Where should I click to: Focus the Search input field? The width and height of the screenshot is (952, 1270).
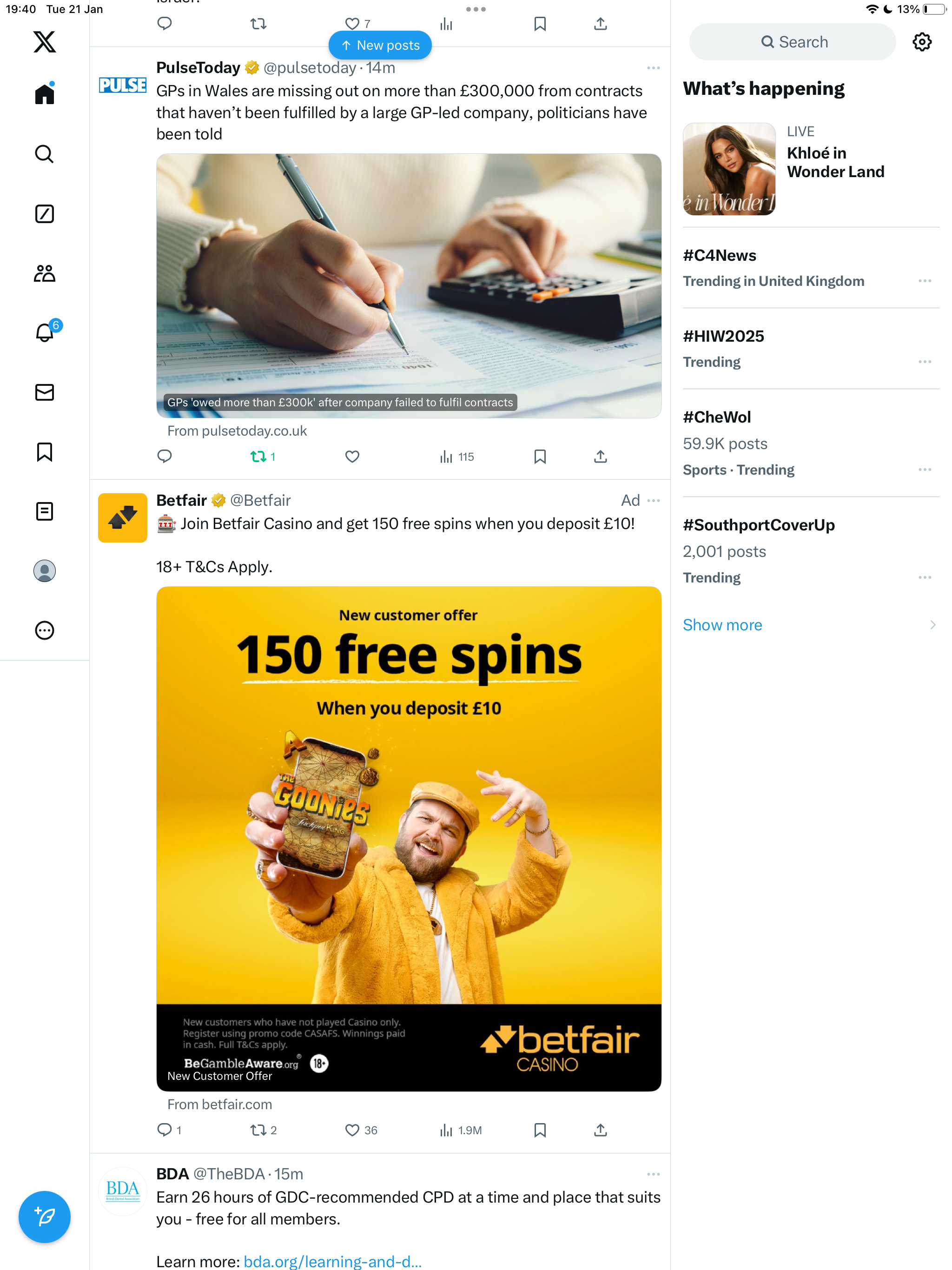pos(793,42)
